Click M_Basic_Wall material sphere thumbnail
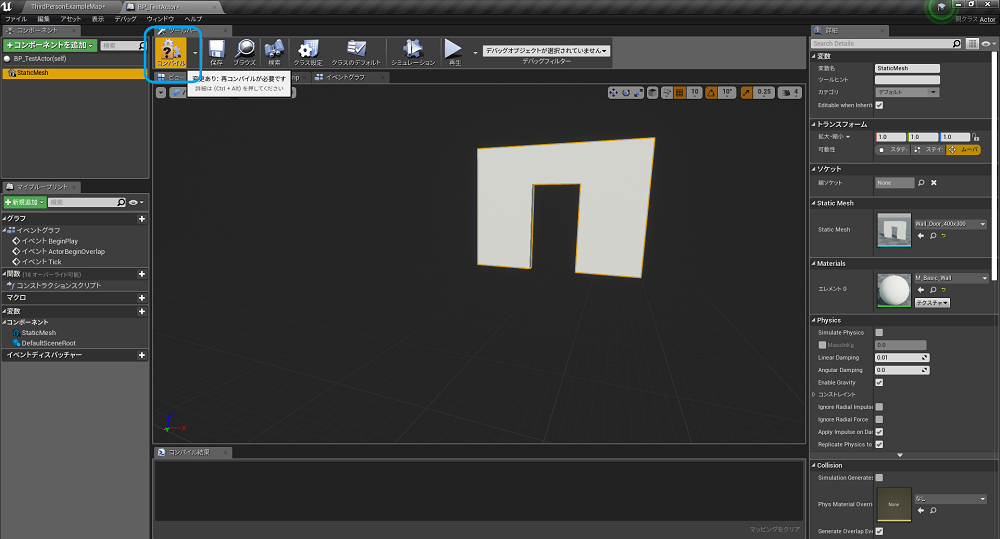1000x539 pixels. tap(894, 290)
